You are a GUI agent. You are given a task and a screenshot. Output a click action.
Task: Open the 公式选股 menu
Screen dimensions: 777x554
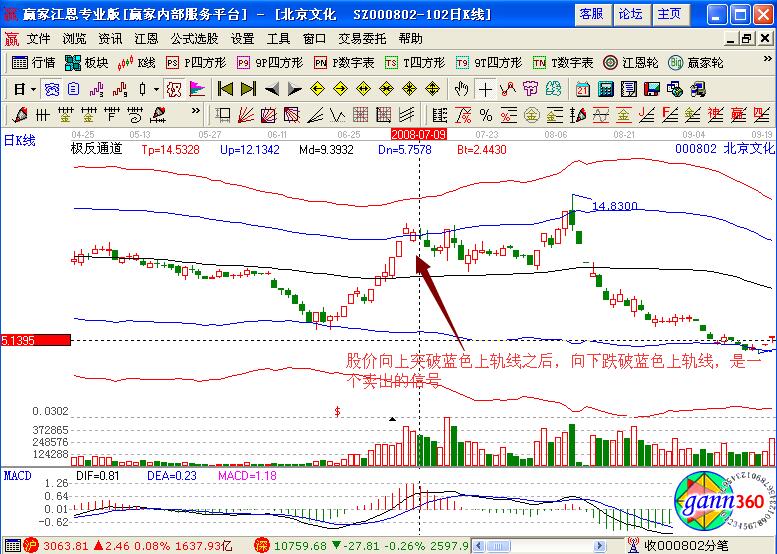(x=194, y=38)
